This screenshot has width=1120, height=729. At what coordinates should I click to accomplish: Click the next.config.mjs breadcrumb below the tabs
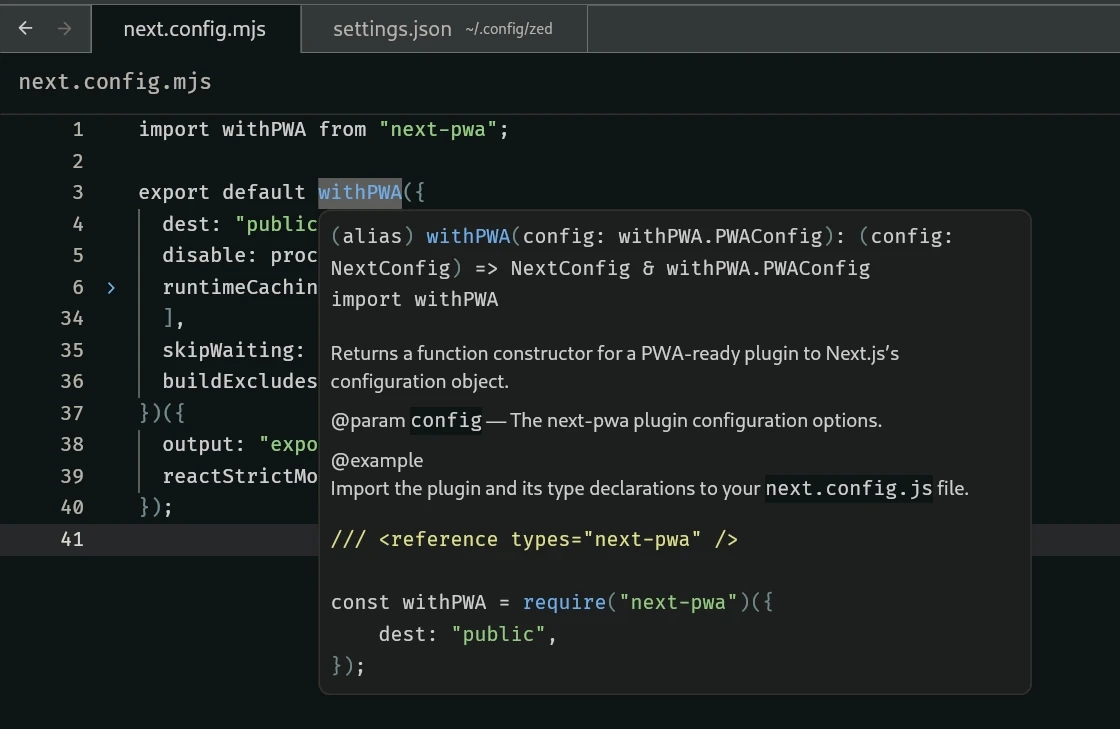(115, 82)
